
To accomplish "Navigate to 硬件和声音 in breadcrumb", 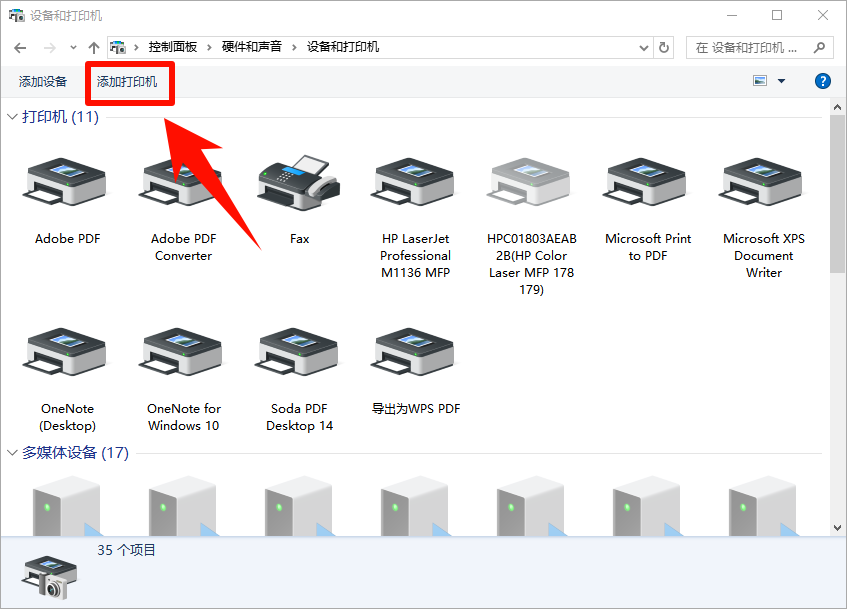I will click(252, 47).
